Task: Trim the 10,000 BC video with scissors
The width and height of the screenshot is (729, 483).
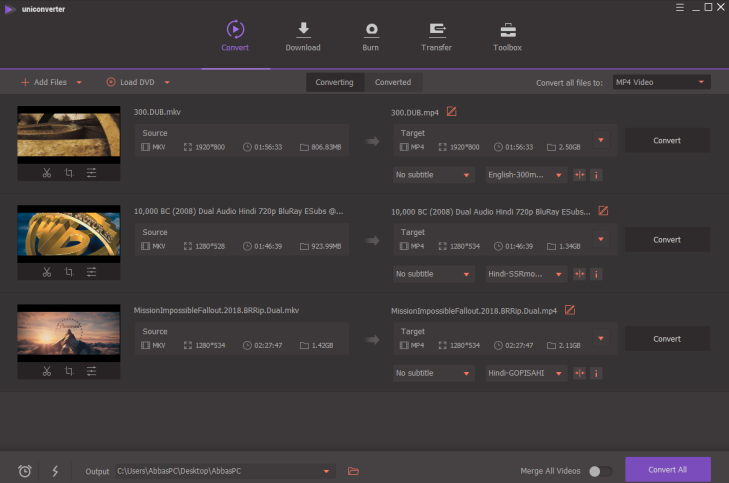Action: (46, 272)
